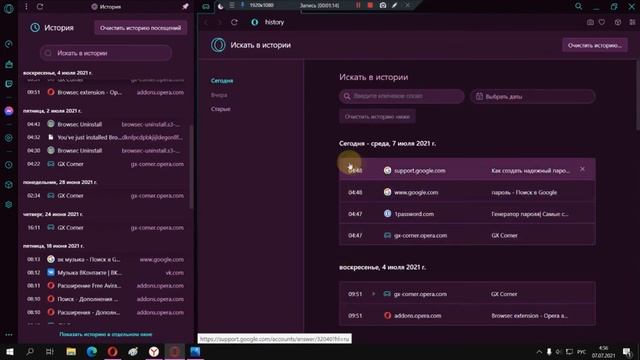Image resolution: width=640 pixels, height=360 pixels.
Task: Open Easy Setup in the toolbar
Action: 632,22
